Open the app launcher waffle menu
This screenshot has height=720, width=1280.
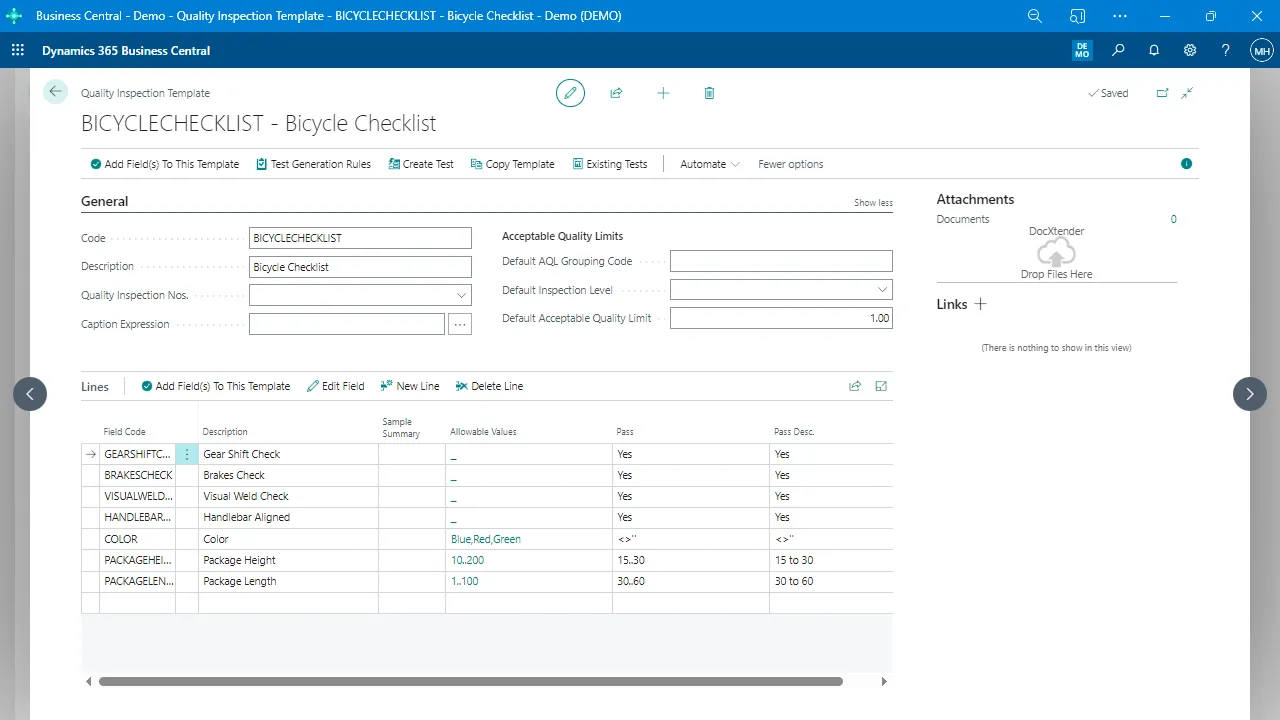(x=17, y=50)
